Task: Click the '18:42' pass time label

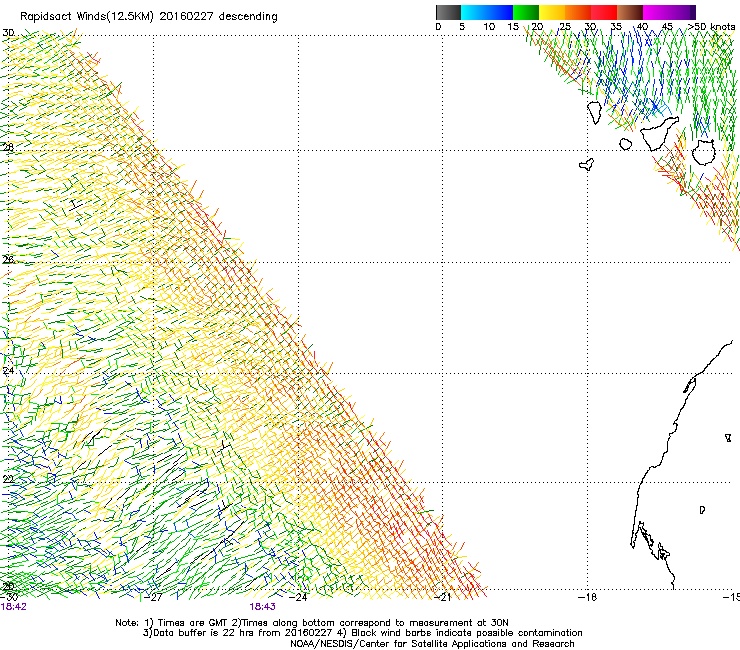Action: click(14, 607)
